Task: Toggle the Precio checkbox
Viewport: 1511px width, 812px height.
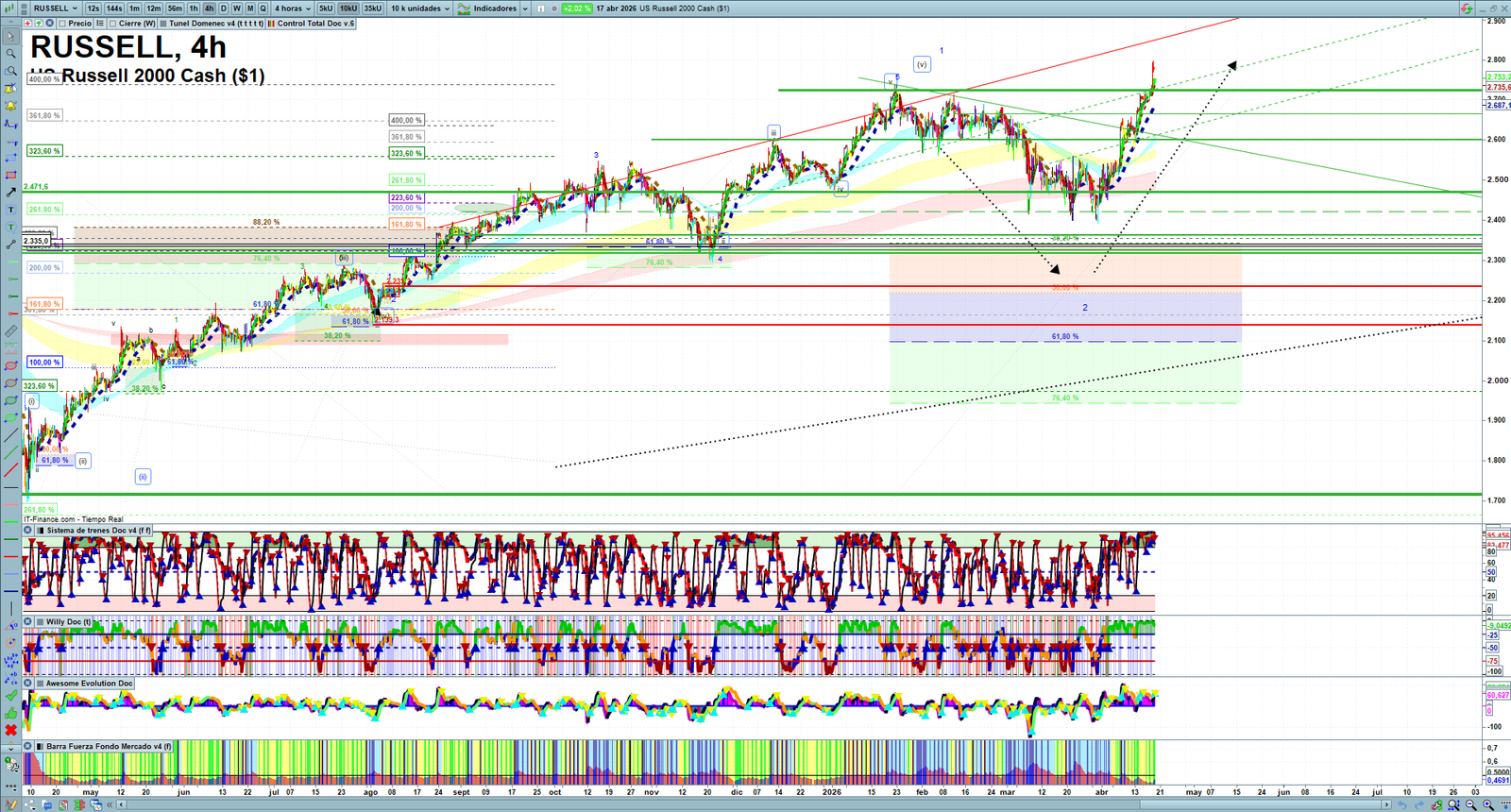Action: [61, 24]
